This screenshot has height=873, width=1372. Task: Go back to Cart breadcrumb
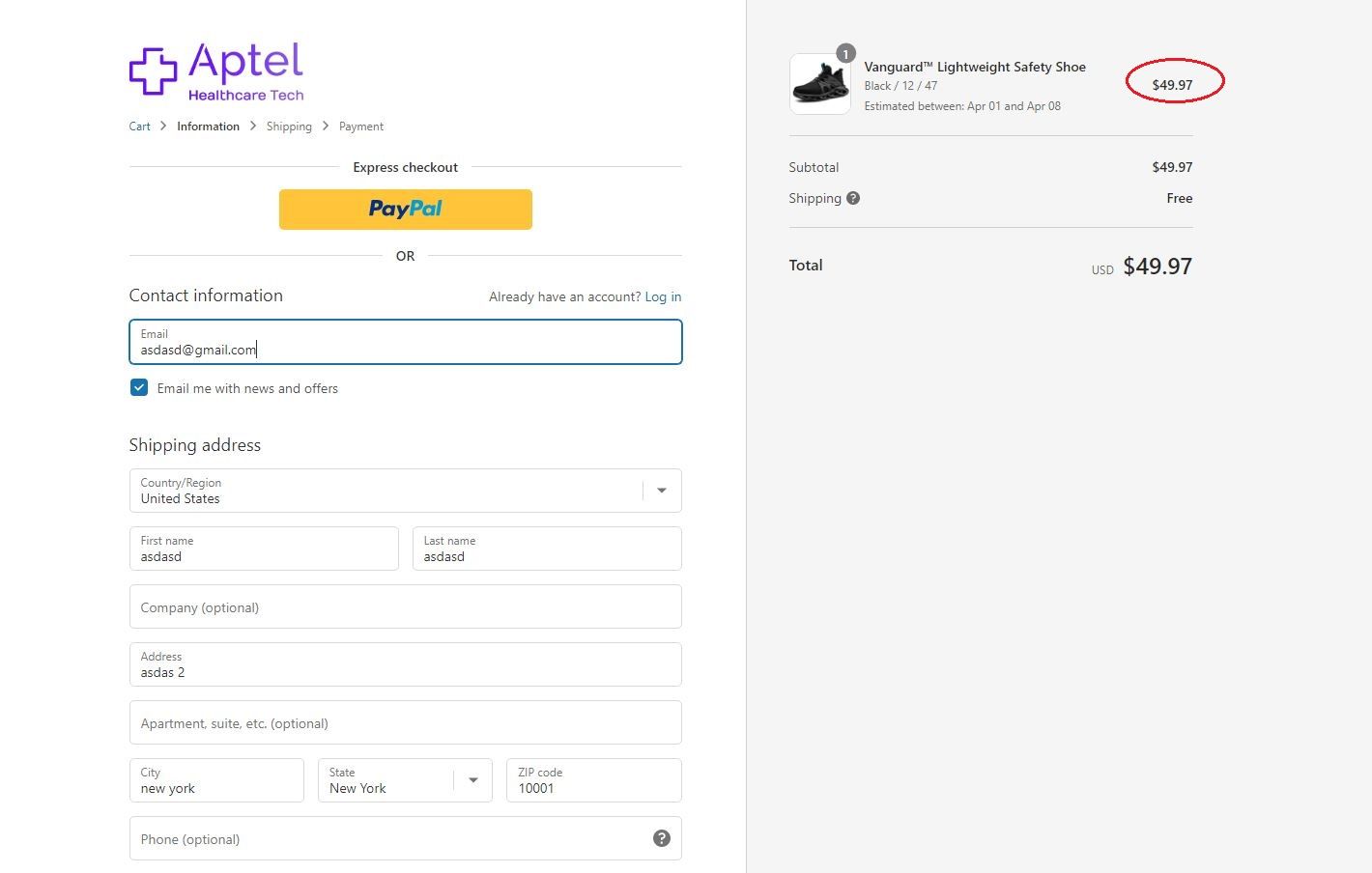pyautogui.click(x=140, y=127)
